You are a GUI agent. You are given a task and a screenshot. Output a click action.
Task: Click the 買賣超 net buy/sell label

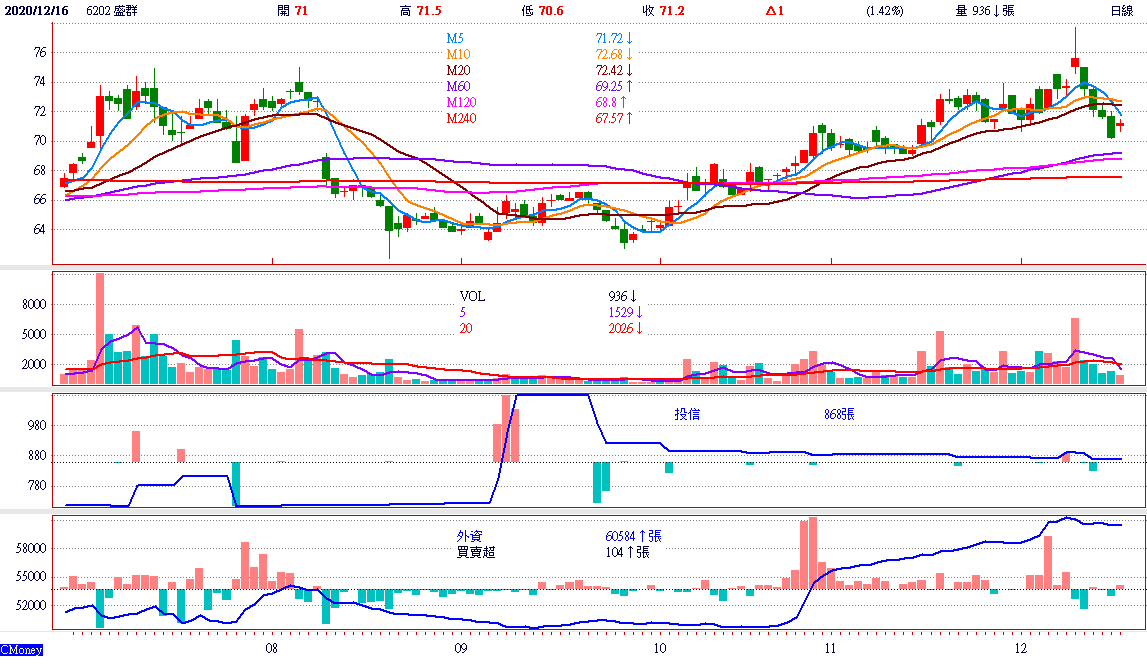click(477, 552)
